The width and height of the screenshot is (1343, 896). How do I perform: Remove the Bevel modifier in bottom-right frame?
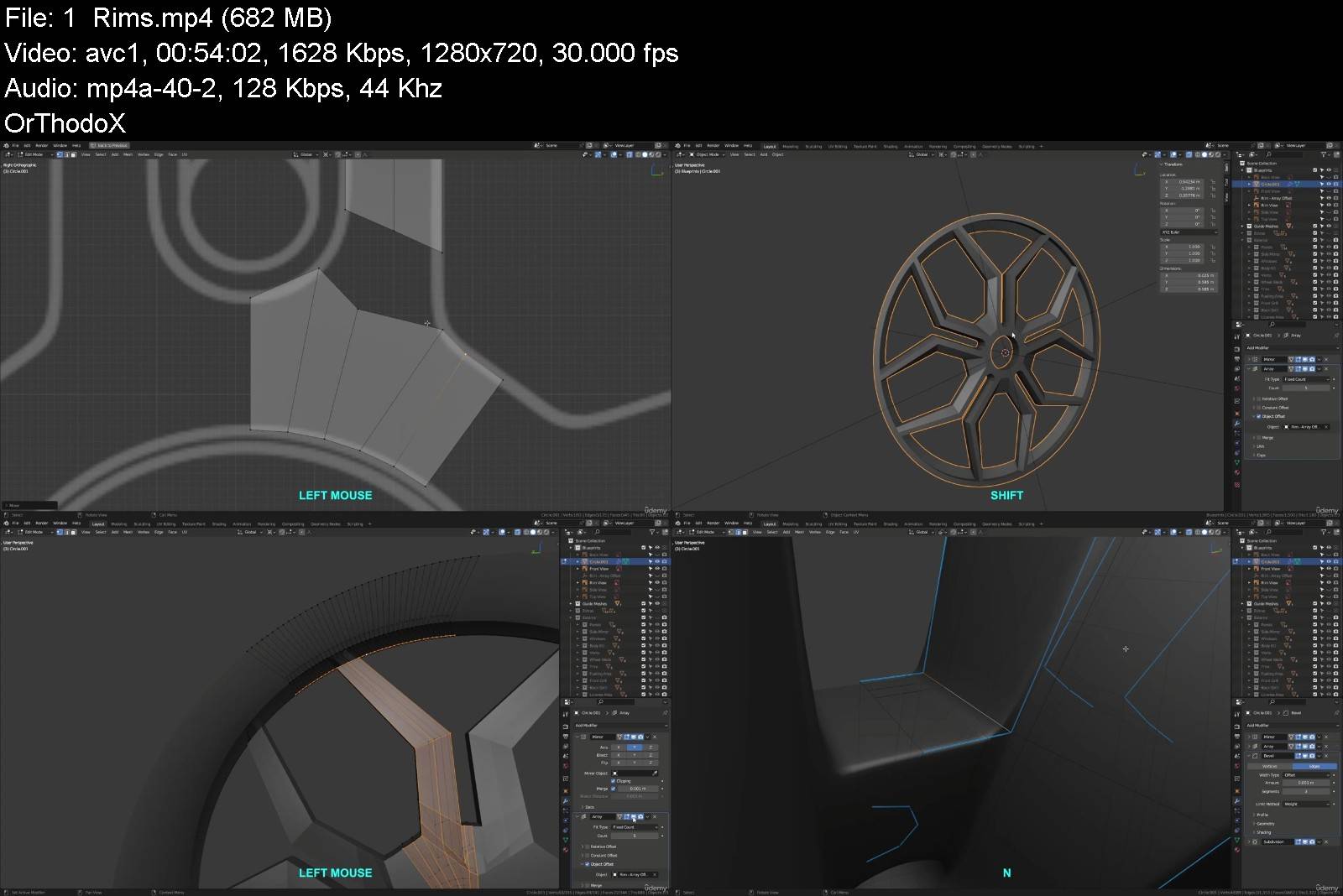click(x=1326, y=756)
